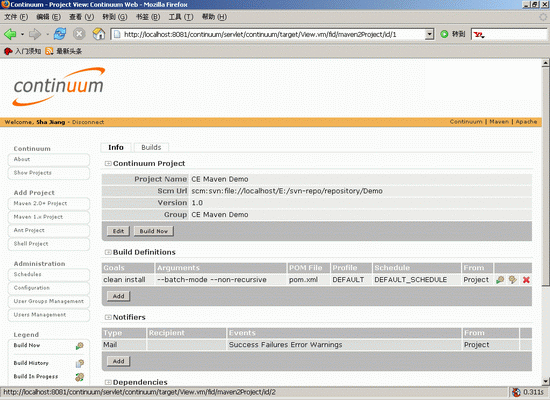Click the page scrollbar up arrow
The height and width of the screenshot is (400, 550).
[545, 63]
